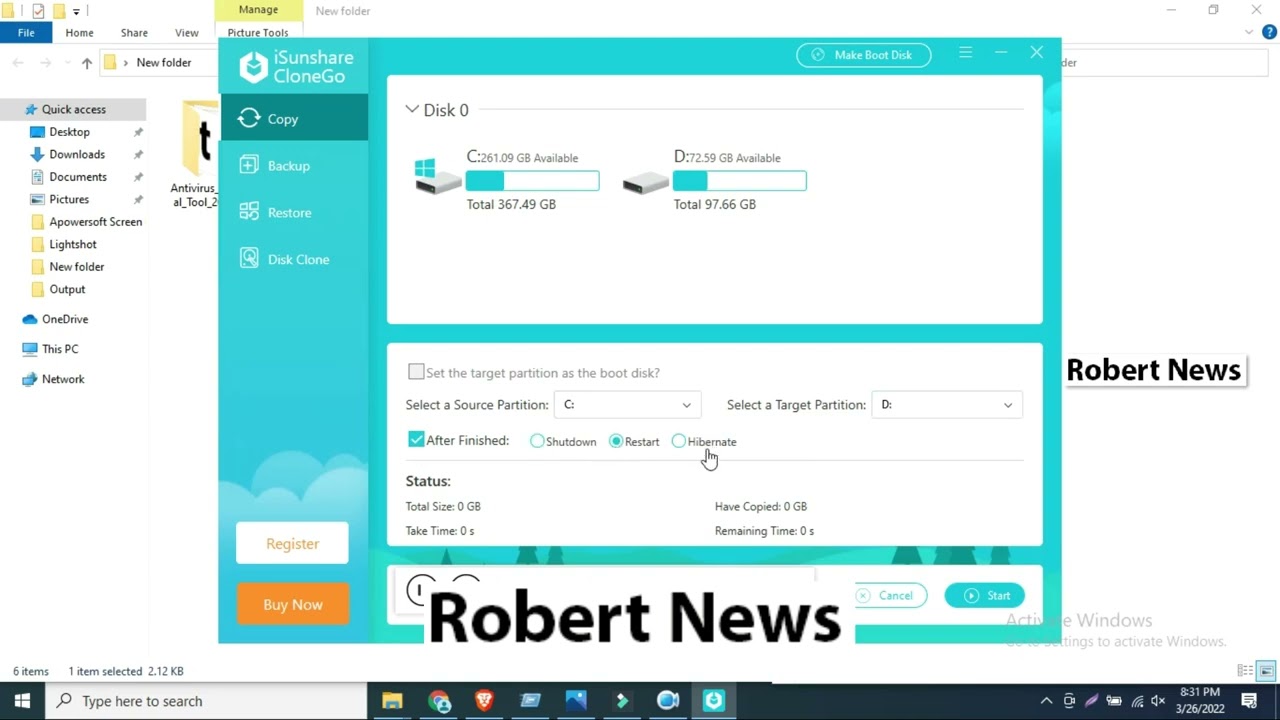Select Quick access in Explorer tree
Screen dimensions: 1280x720
point(73,109)
